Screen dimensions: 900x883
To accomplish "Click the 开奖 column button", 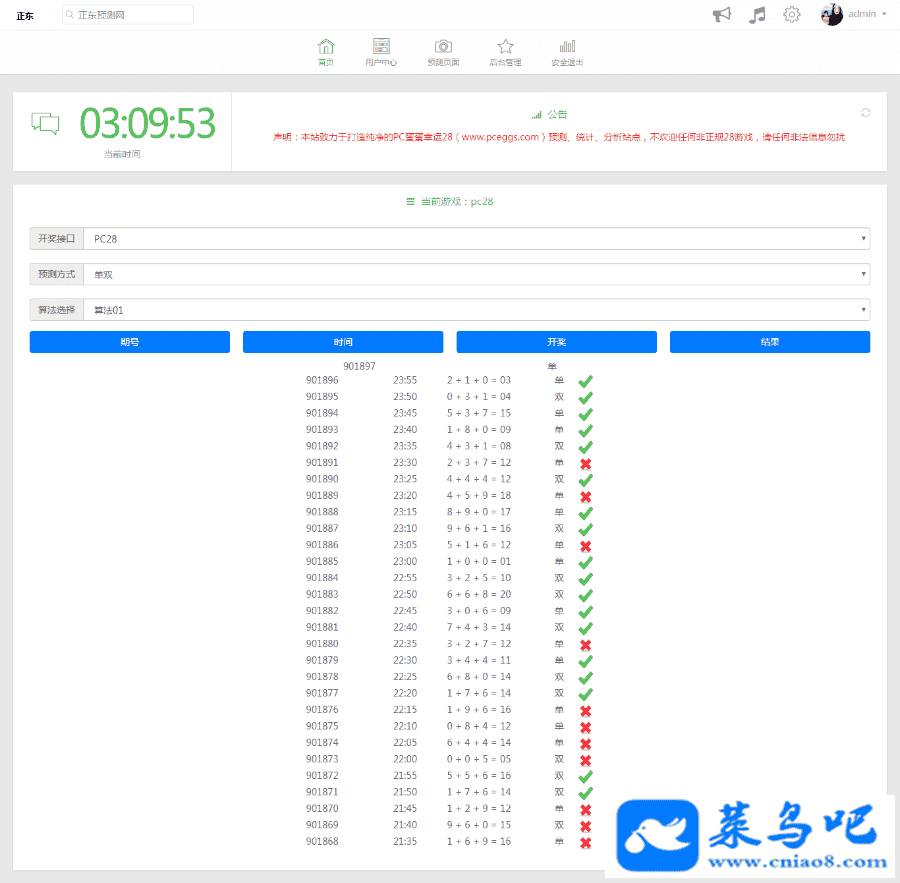I will pyautogui.click(x=556, y=342).
